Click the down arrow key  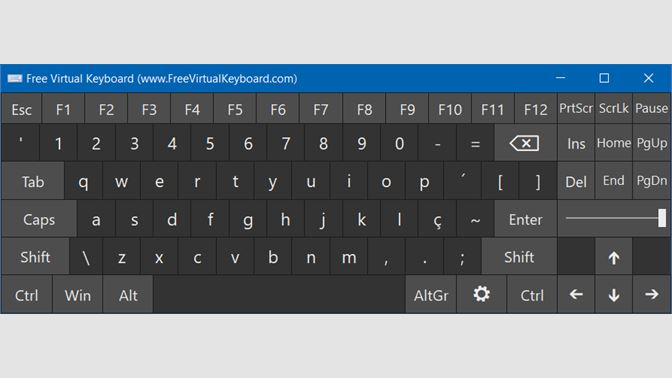pyautogui.click(x=614, y=294)
